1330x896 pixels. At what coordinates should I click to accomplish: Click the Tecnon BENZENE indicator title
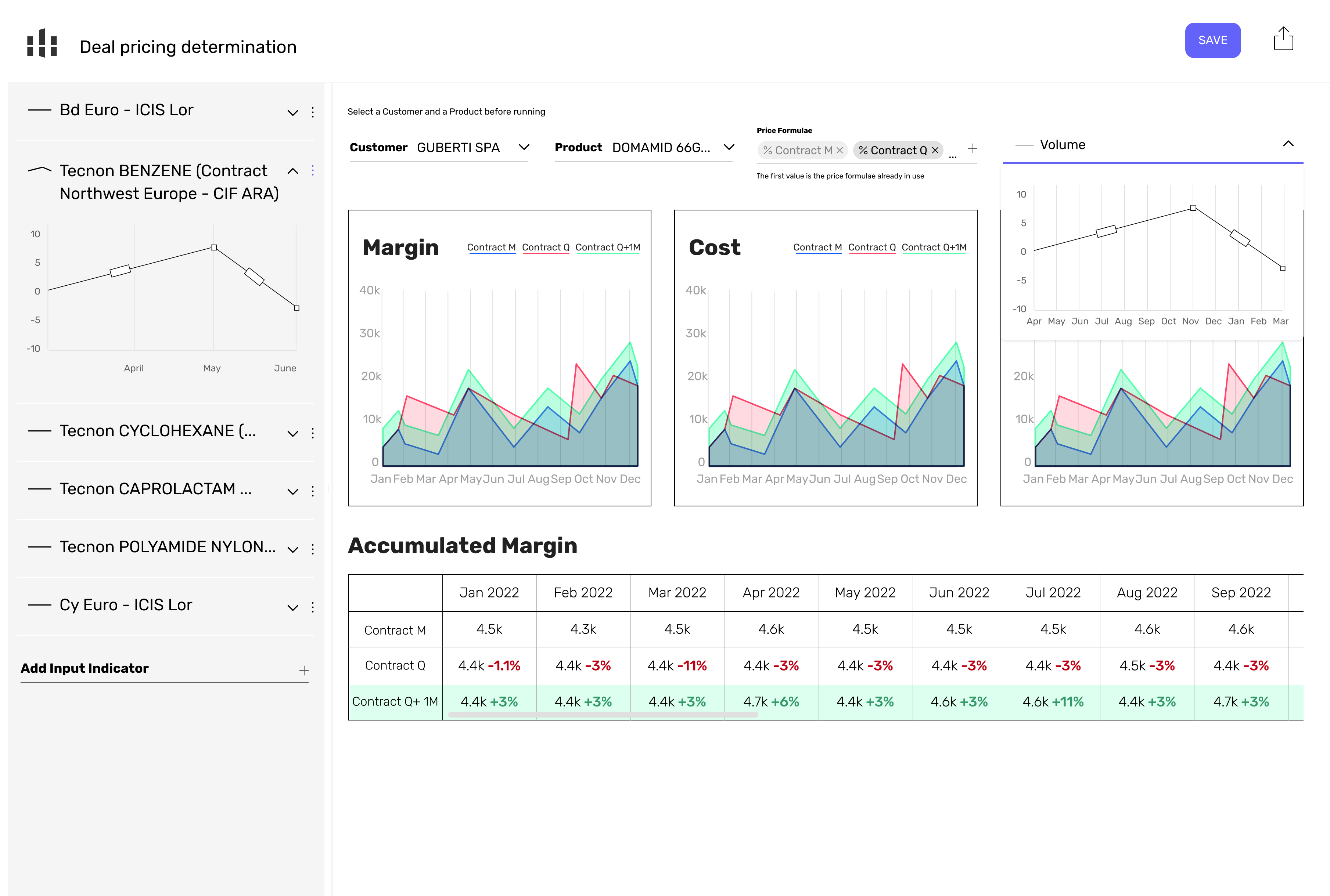point(169,182)
